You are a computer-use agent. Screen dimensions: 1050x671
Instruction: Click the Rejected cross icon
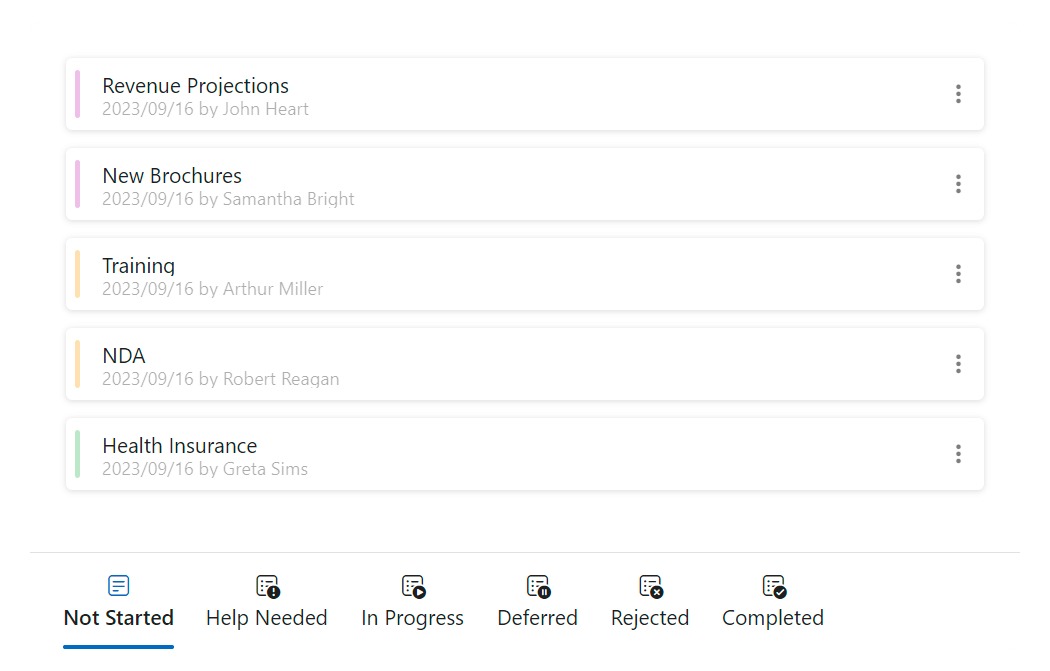point(650,586)
